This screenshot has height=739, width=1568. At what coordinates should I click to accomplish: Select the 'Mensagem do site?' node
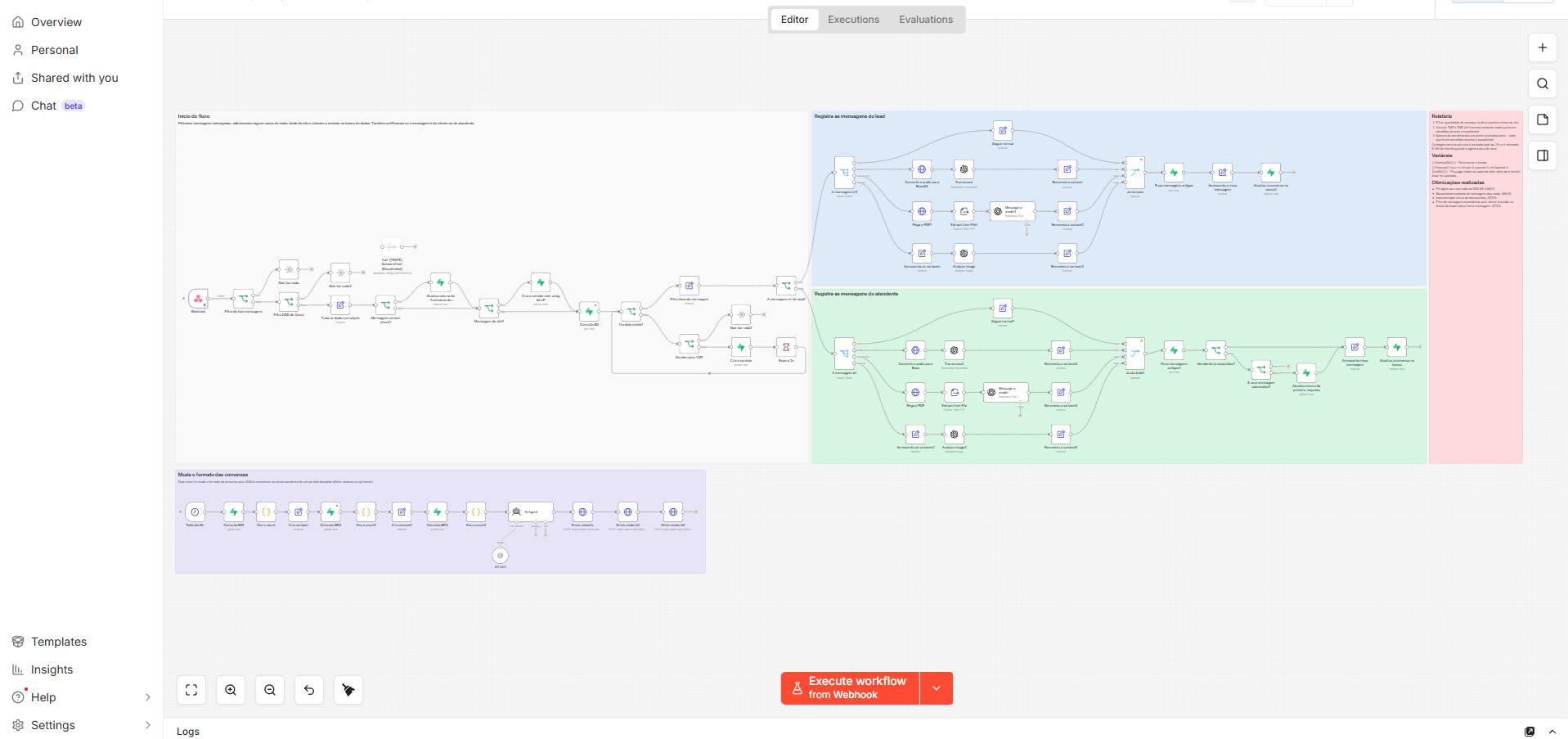pos(489,308)
